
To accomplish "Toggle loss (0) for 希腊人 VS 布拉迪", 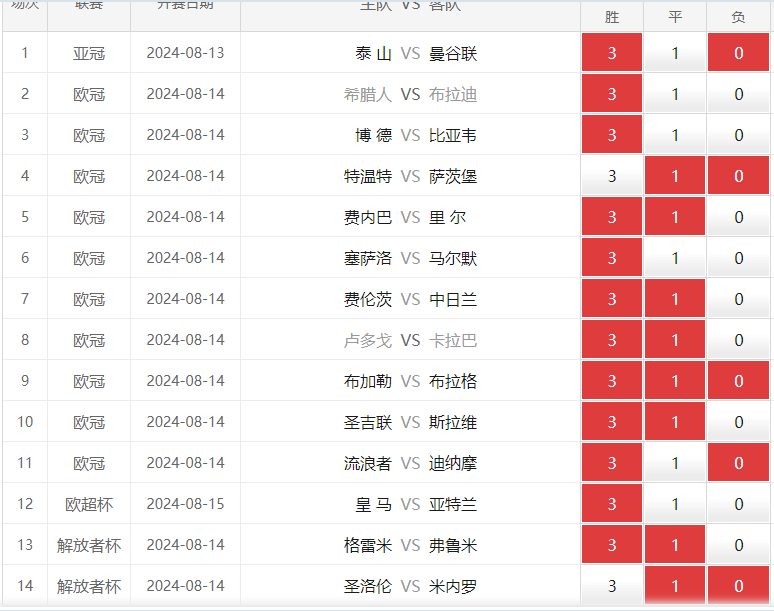I will 738,93.
